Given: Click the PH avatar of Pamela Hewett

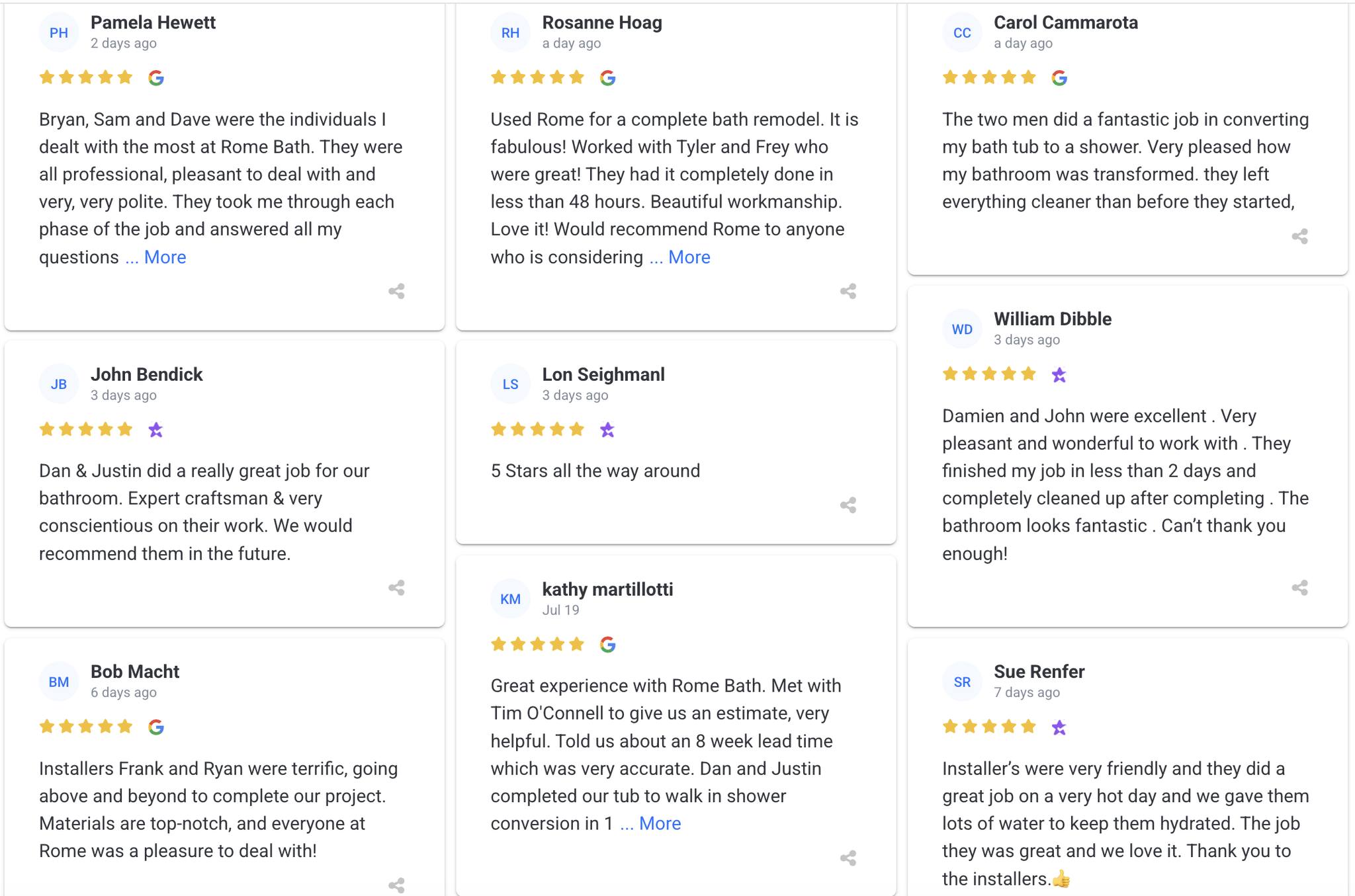Looking at the screenshot, I should (59, 32).
